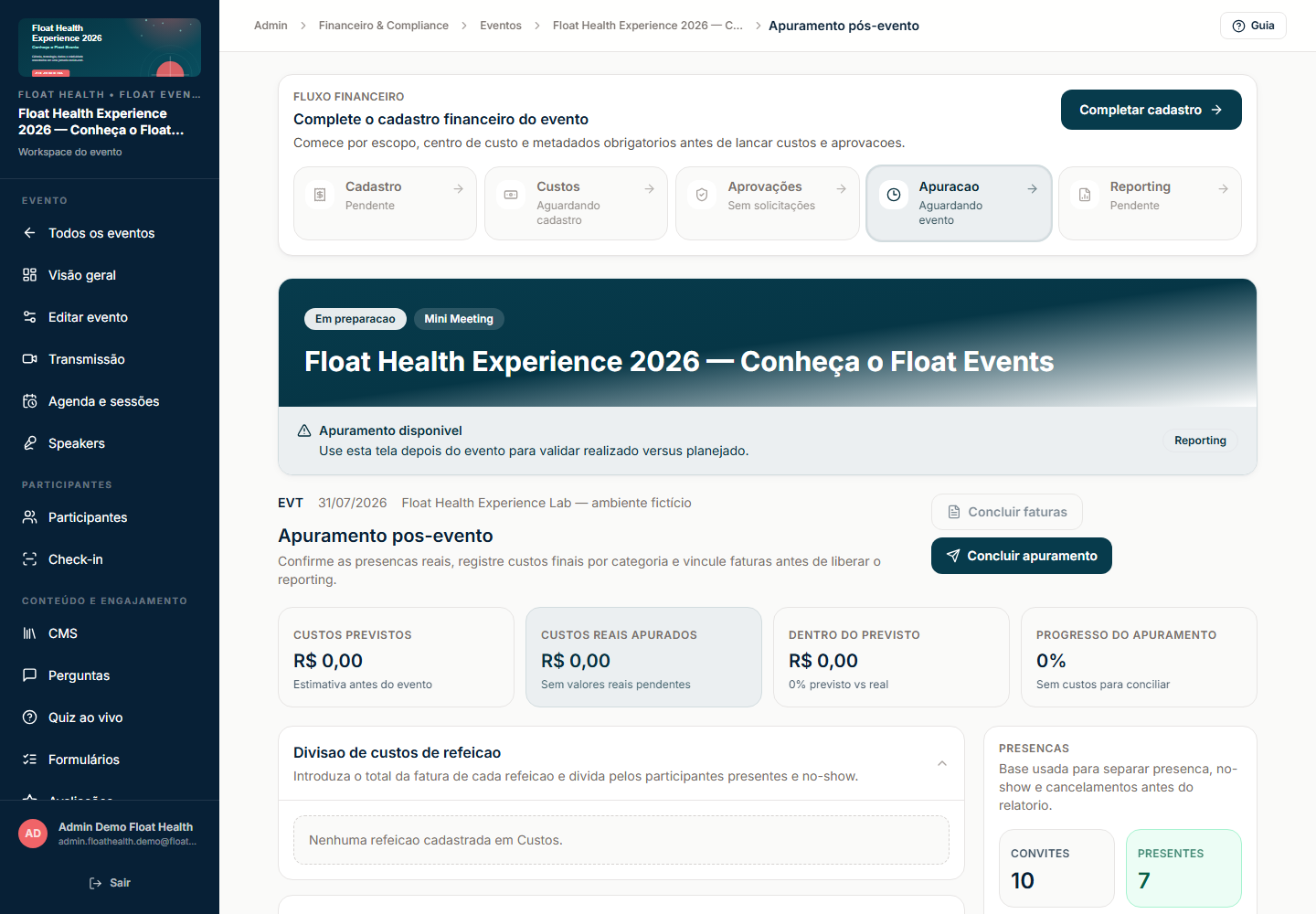Click the Apuramento pos-evento heading

pyautogui.click(x=386, y=536)
